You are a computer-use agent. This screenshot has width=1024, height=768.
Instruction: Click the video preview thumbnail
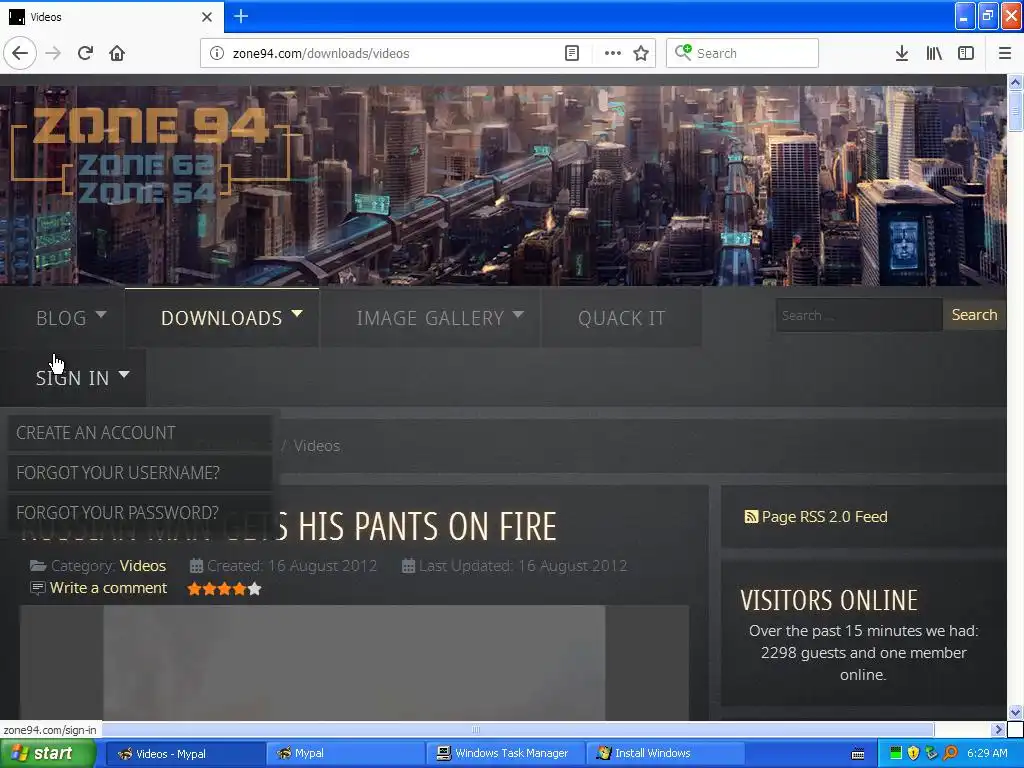pos(354,663)
